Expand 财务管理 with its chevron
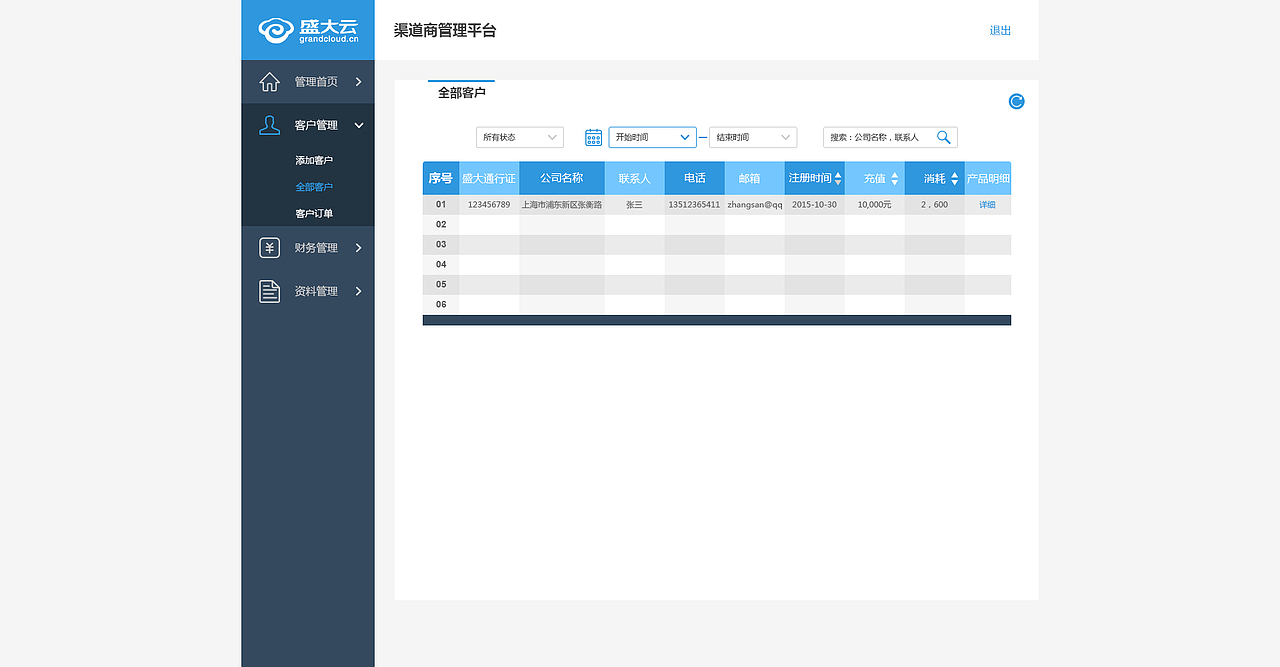The image size is (1280, 667). click(358, 248)
